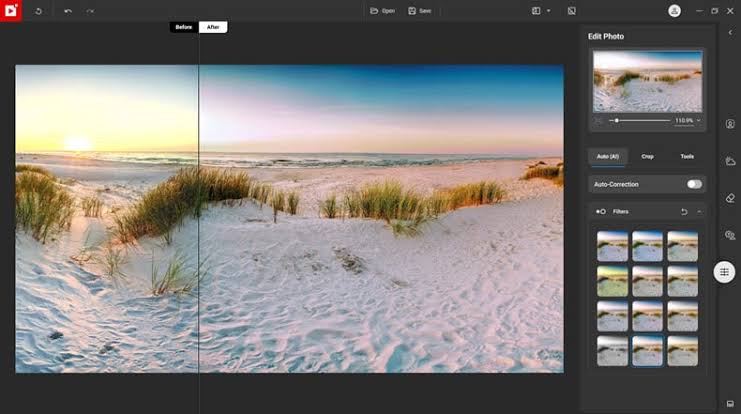Image resolution: width=741 pixels, height=414 pixels.
Task: Reset filters with the Filters undo arrow
Action: point(684,211)
